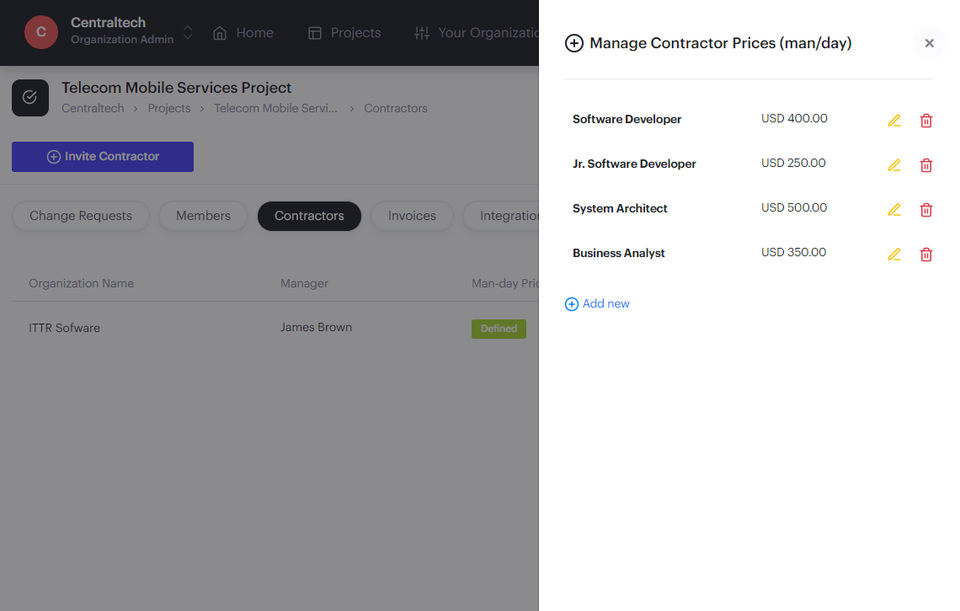960x611 pixels.
Task: Delete the Software Developer price entry
Action: [x=926, y=121]
